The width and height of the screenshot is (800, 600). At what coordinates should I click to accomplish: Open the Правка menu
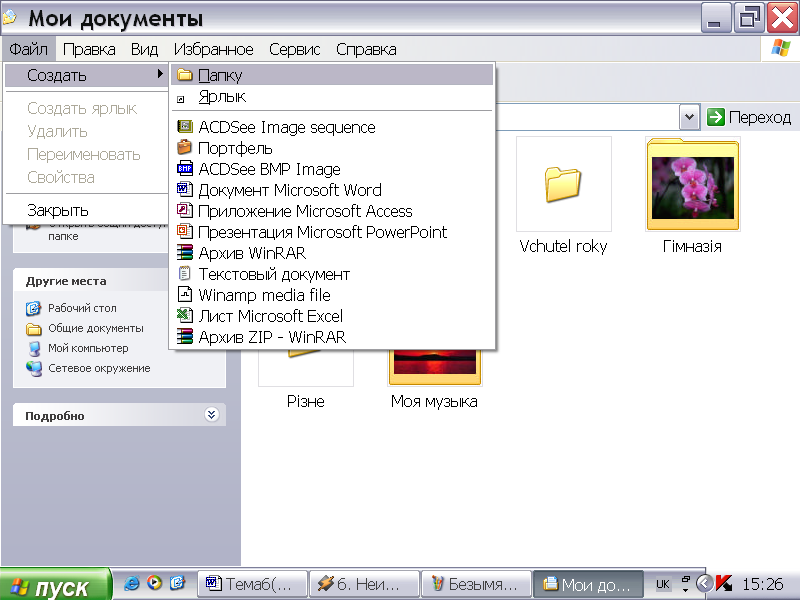[x=89, y=49]
